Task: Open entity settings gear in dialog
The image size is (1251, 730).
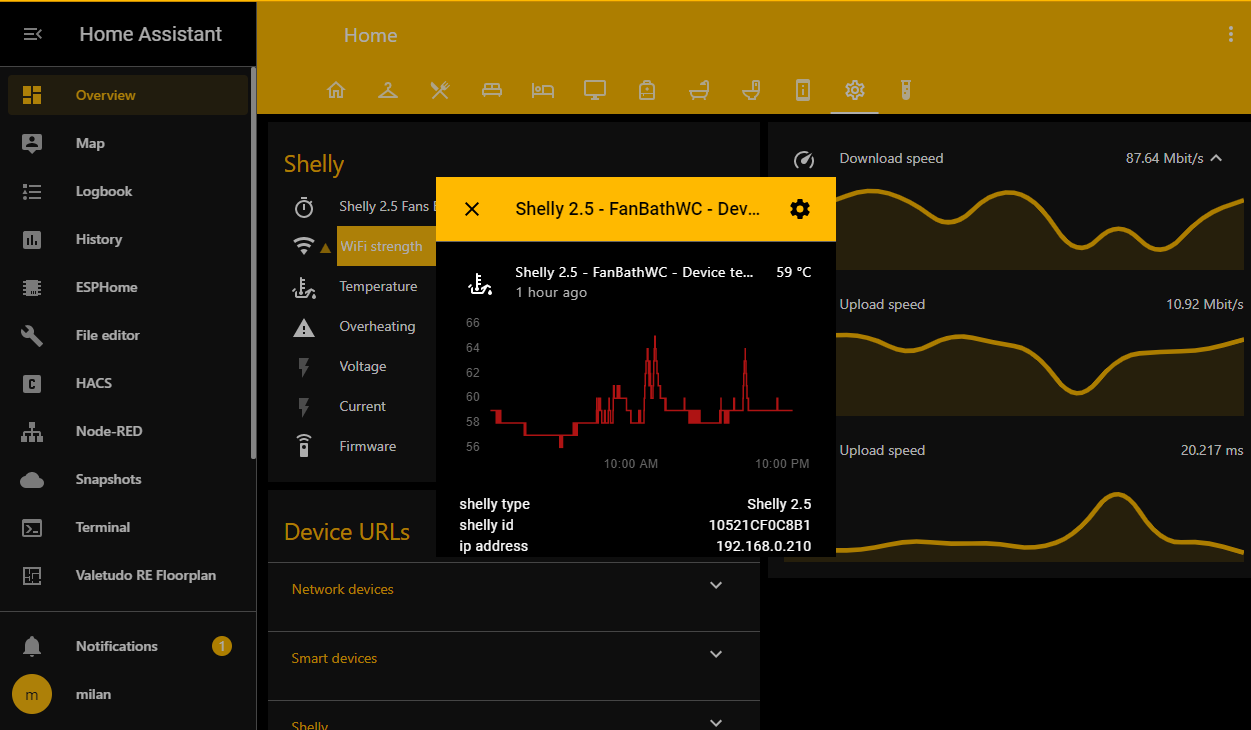Action: coord(799,209)
